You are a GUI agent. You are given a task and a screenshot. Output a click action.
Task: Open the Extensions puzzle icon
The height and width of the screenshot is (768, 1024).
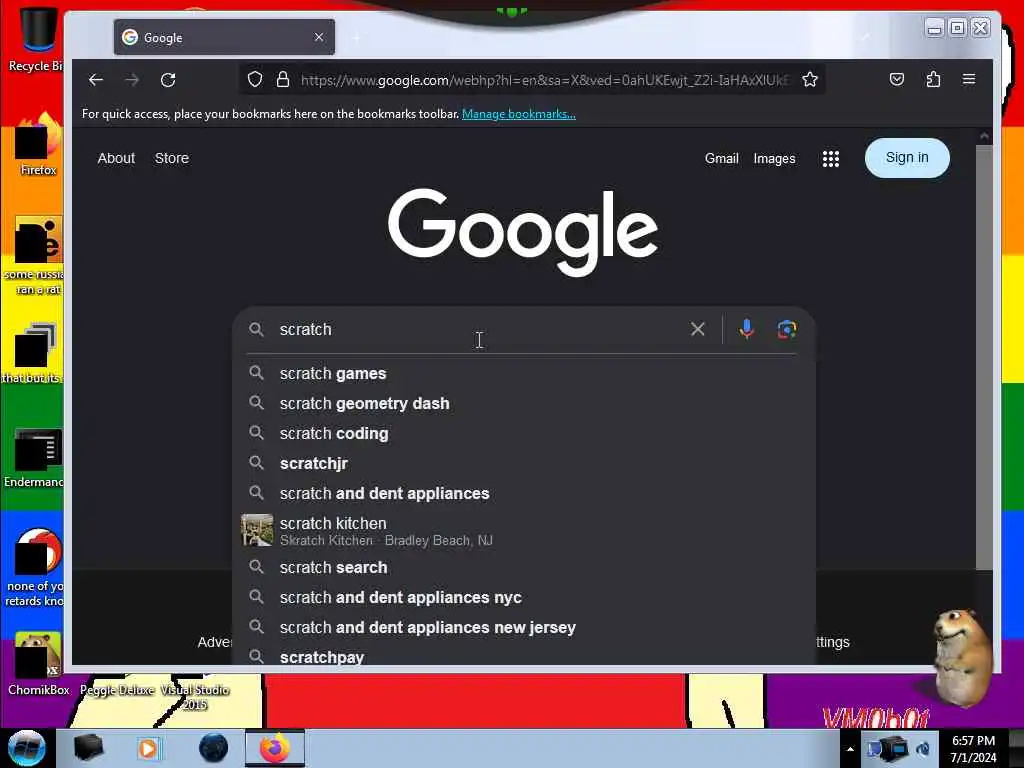[x=933, y=79]
